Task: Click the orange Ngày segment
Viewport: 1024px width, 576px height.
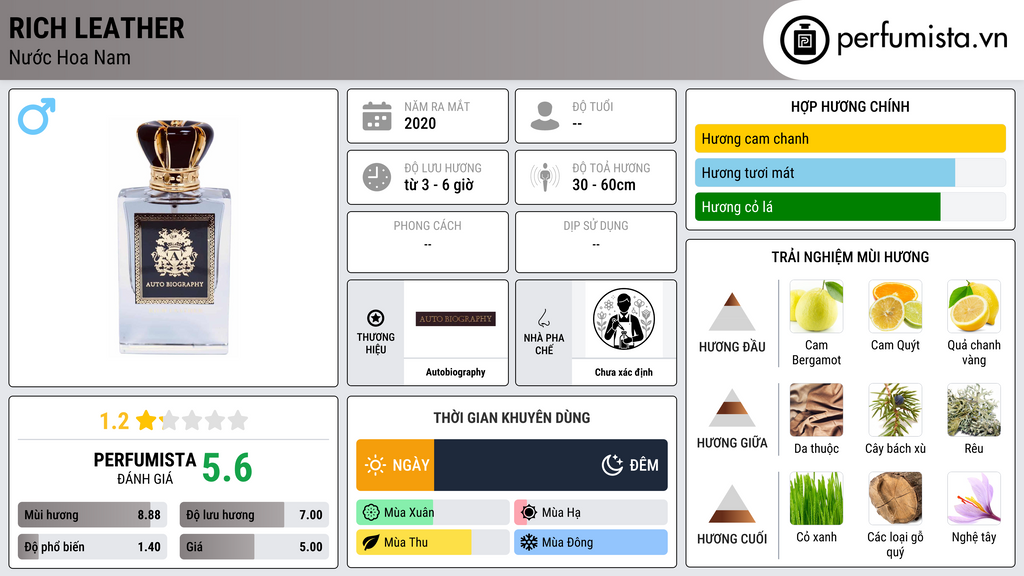Action: 395,465
